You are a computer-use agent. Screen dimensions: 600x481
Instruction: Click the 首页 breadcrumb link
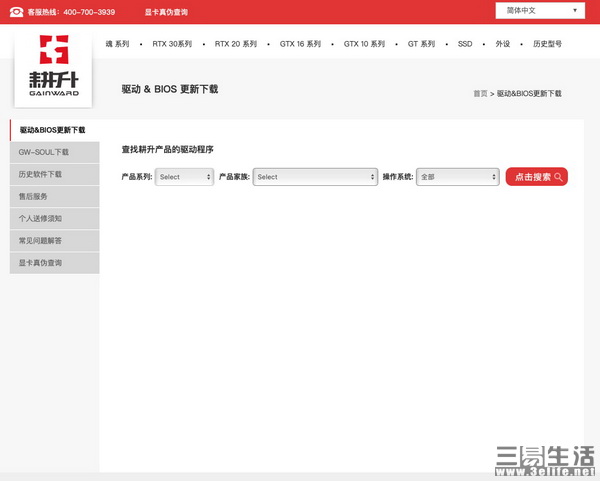click(x=480, y=93)
